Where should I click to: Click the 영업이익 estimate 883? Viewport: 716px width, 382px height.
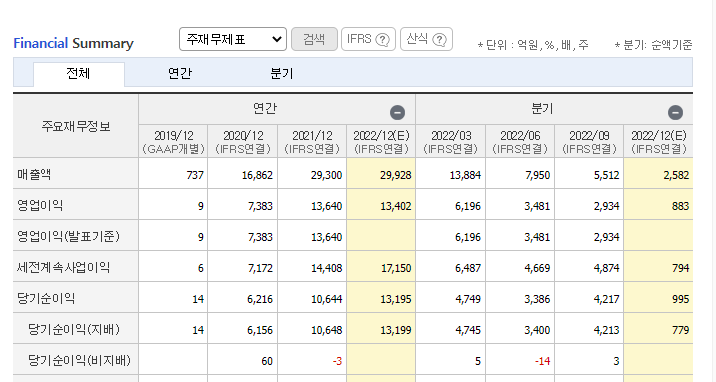[x=680, y=206]
